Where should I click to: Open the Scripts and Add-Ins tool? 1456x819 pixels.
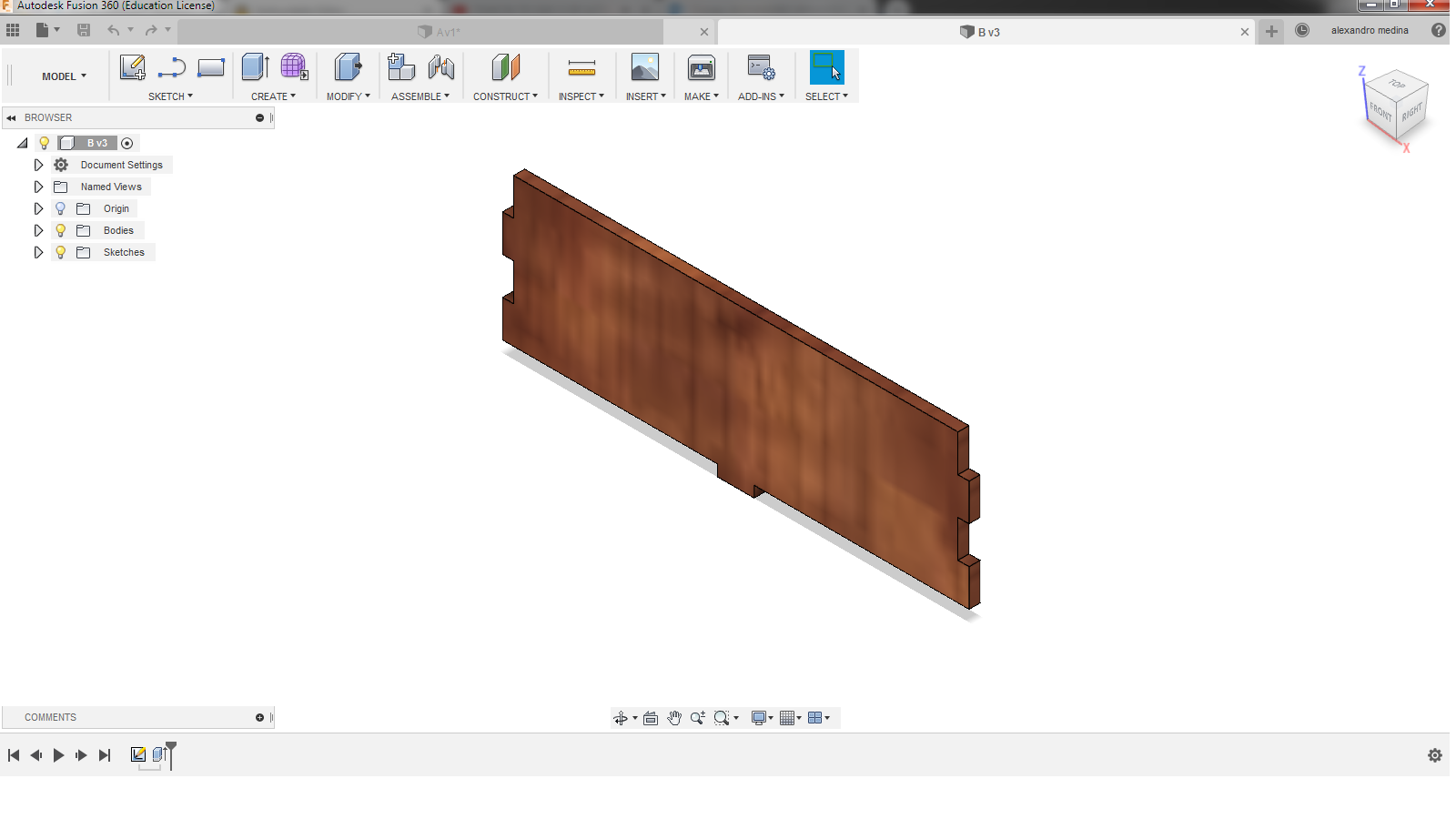[x=761, y=67]
